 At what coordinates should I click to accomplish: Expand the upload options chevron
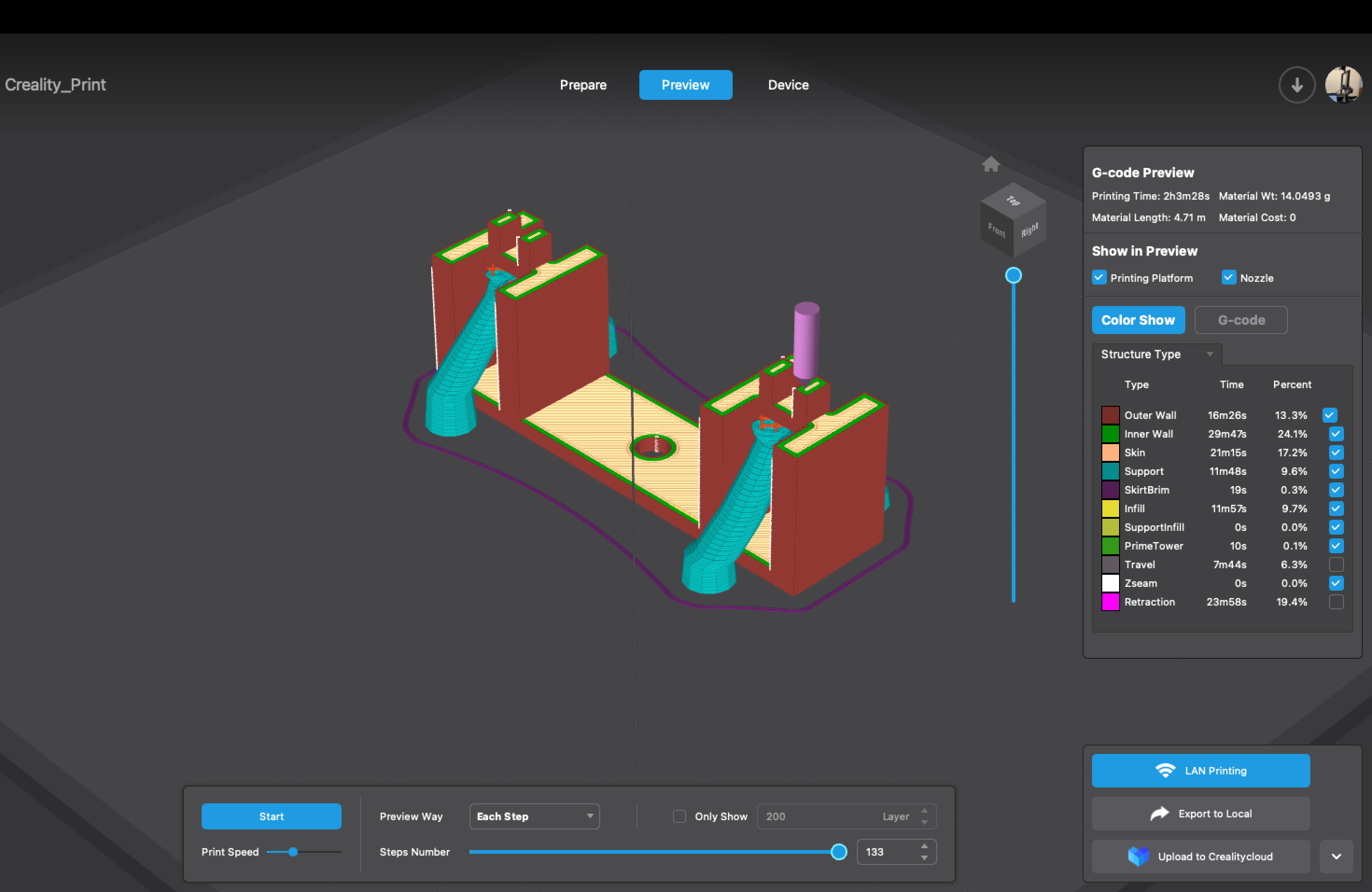coord(1336,856)
